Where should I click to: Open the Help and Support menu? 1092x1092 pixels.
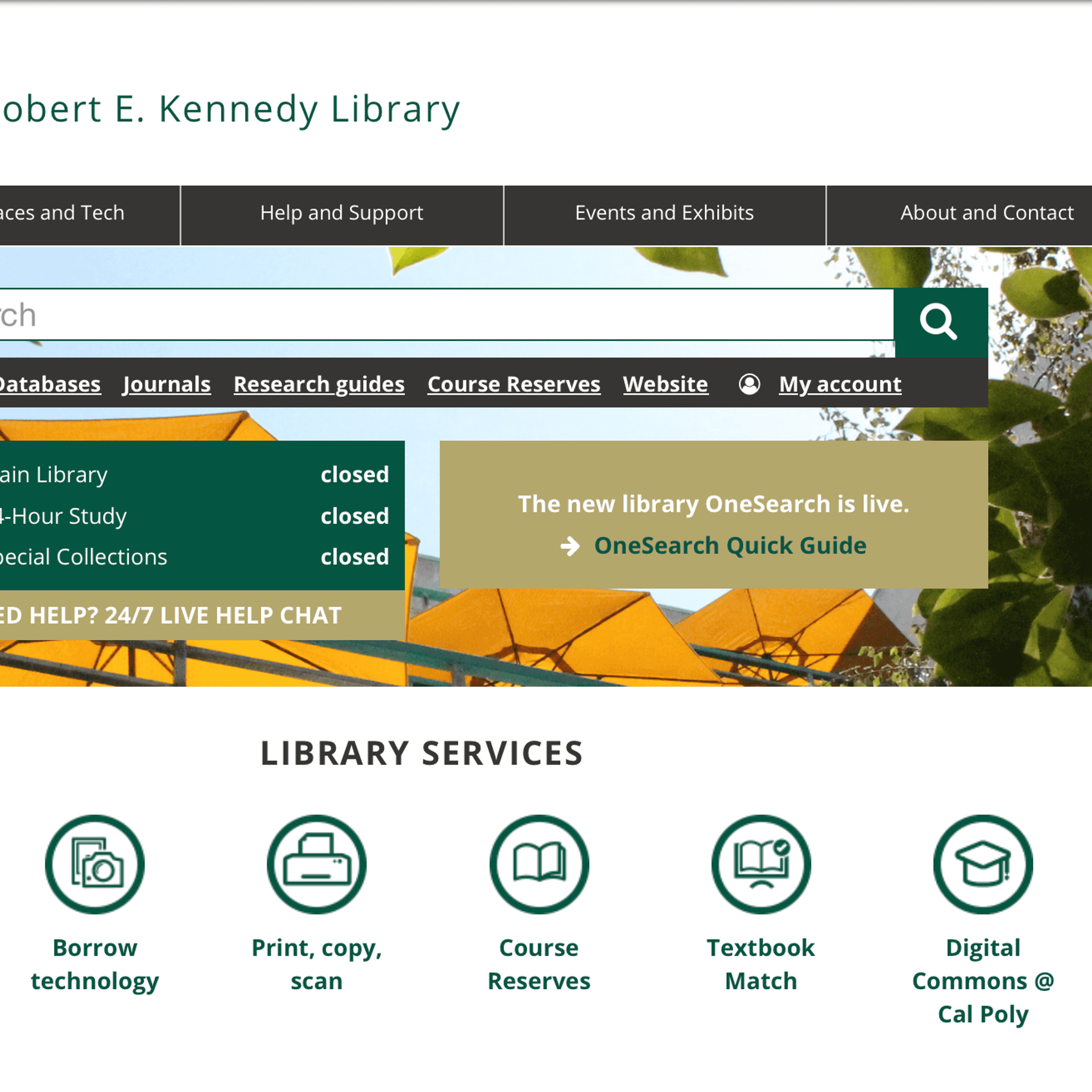point(341,214)
